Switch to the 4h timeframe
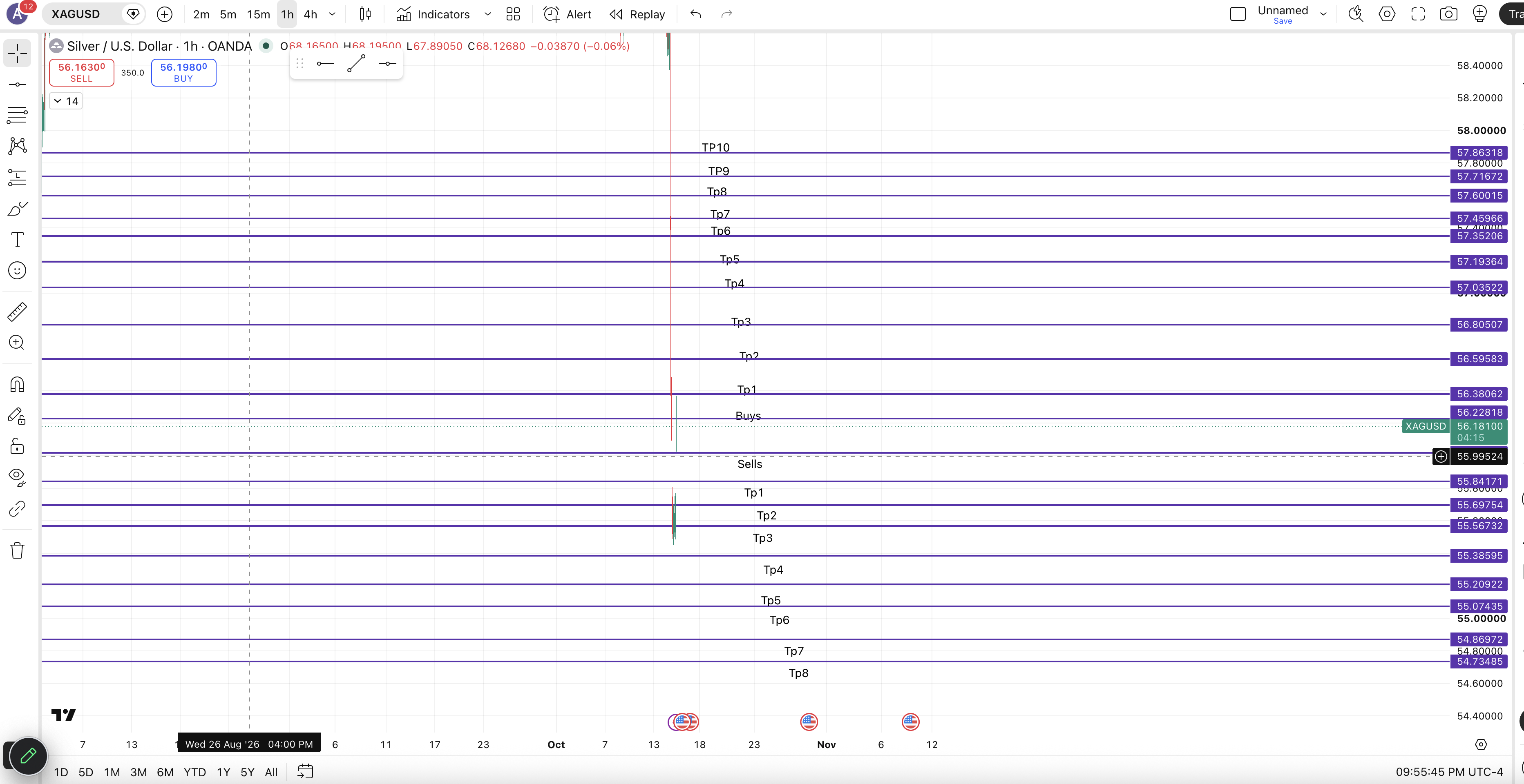Screen dimensions: 1524x784 [x=311, y=14]
